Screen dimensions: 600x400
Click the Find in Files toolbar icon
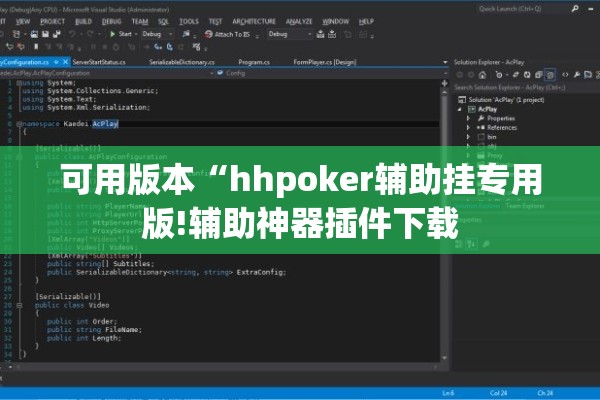(x=186, y=34)
